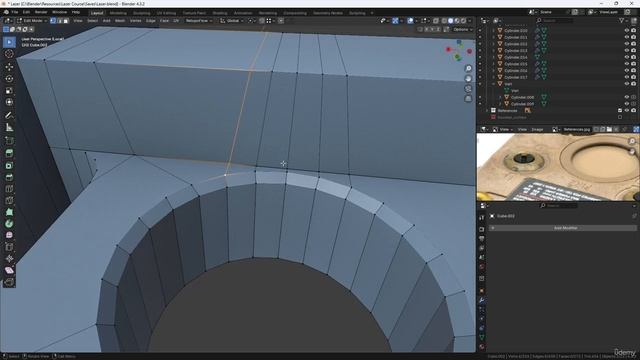Open Global transform orientation dropdown
Screen dimensions: 640x360
pyautogui.click(x=232, y=20)
